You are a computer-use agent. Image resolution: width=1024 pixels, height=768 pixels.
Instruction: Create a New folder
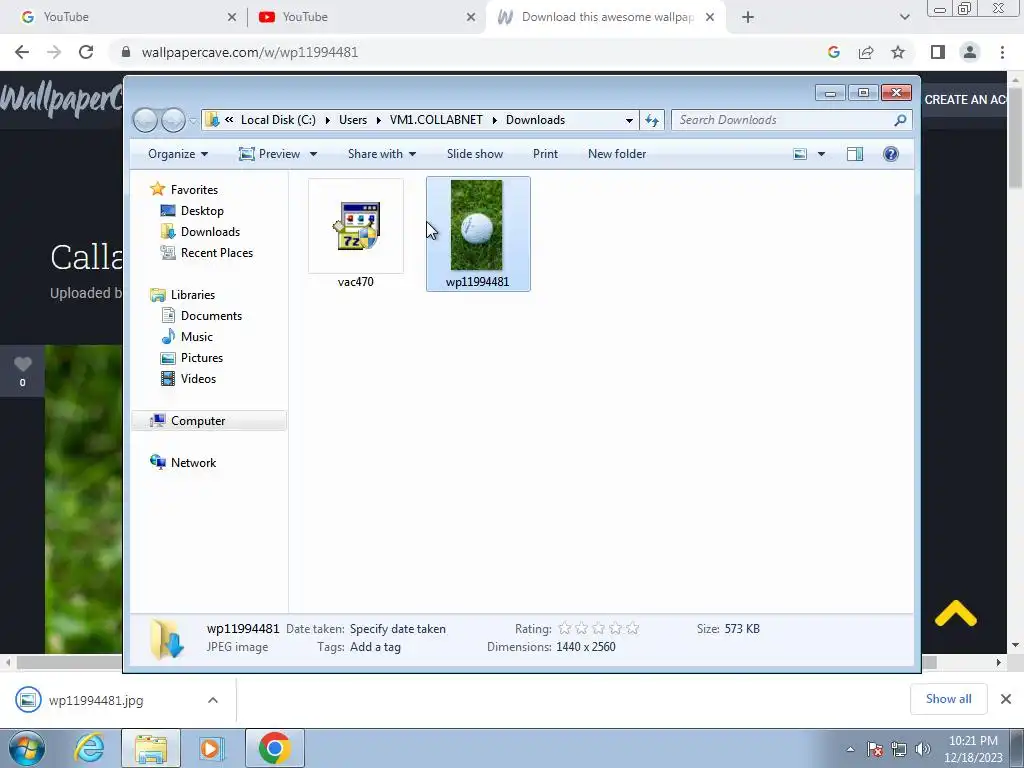[x=617, y=154]
